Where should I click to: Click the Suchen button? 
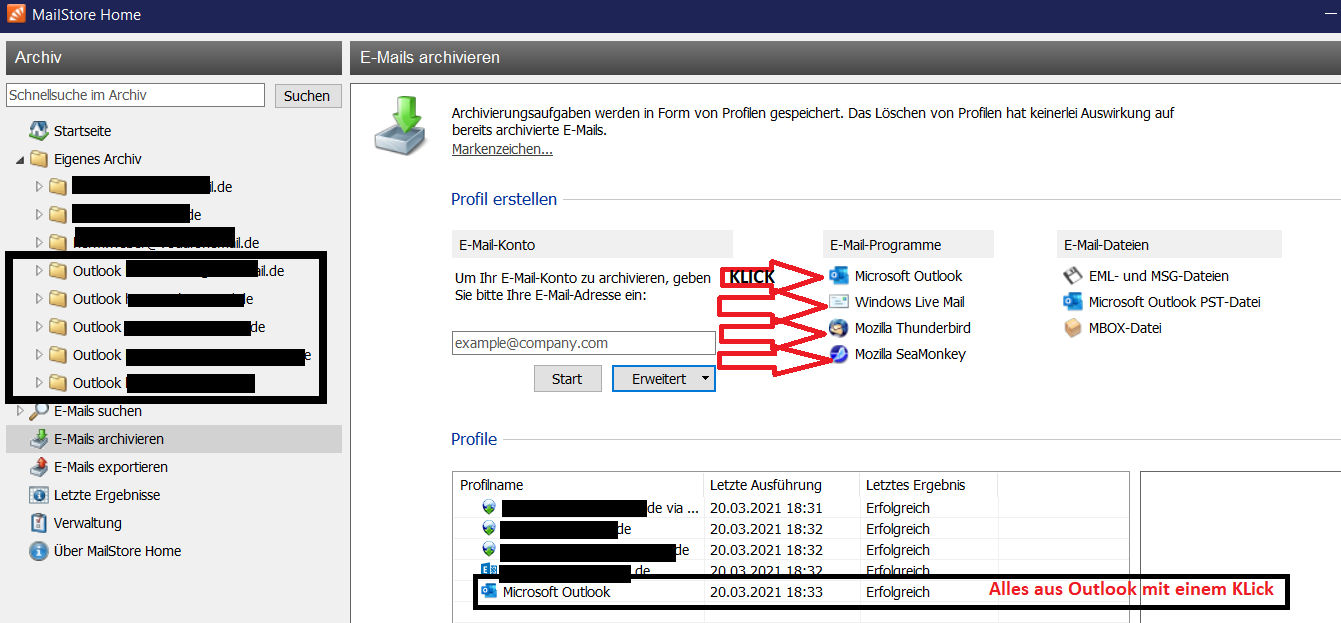tap(307, 96)
